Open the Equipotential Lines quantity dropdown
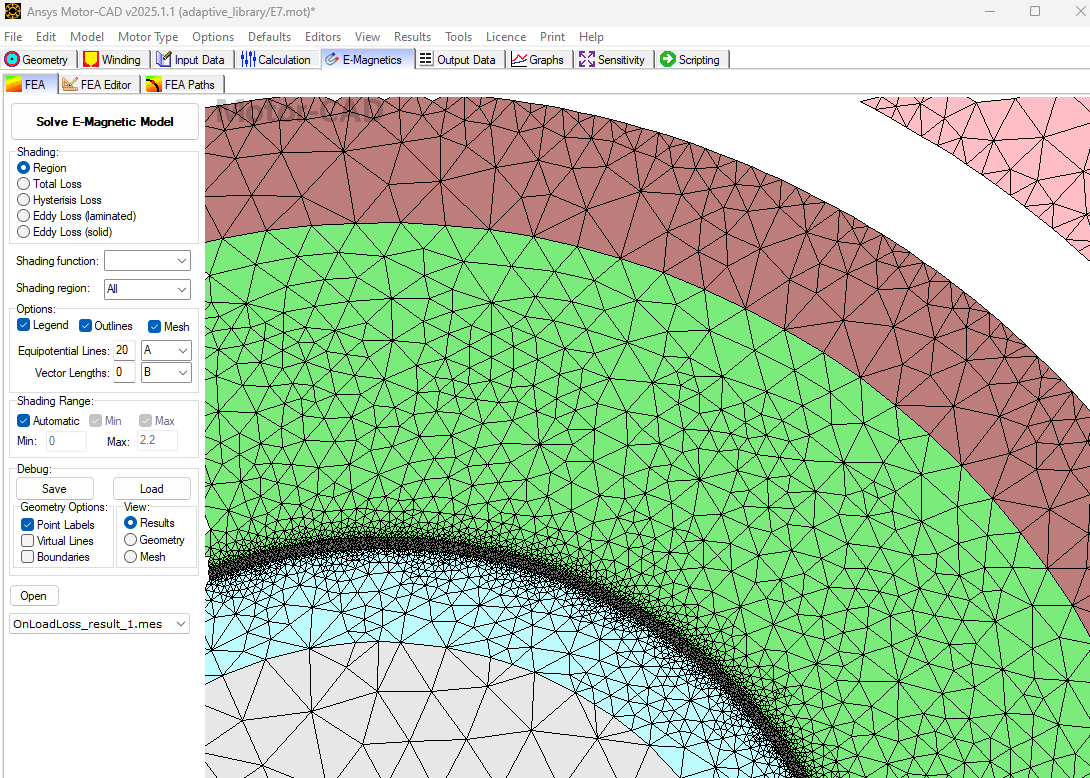Screen dimensions: 1090x778 [x=166, y=350]
